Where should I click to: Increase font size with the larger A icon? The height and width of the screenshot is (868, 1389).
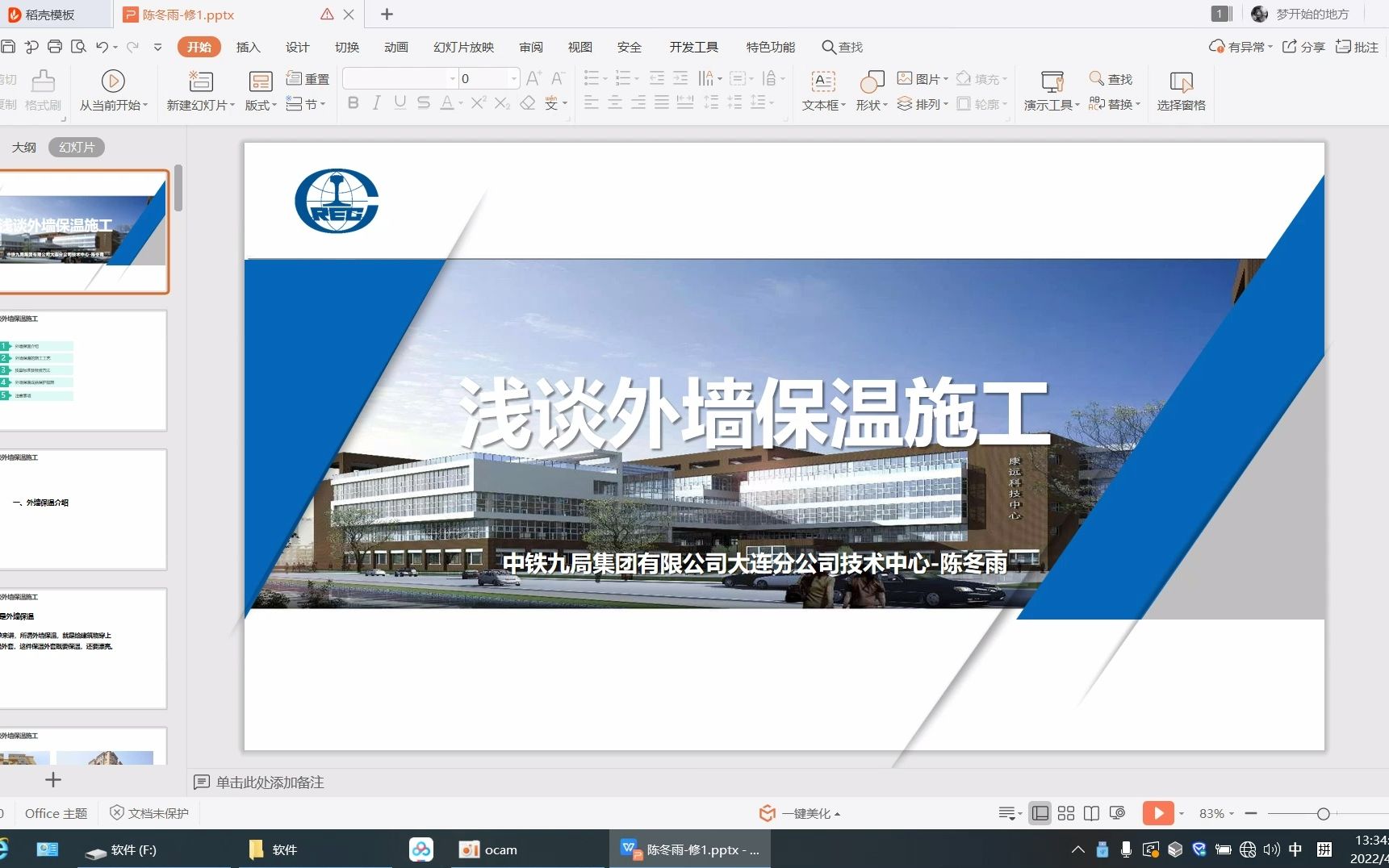pyautogui.click(x=533, y=78)
